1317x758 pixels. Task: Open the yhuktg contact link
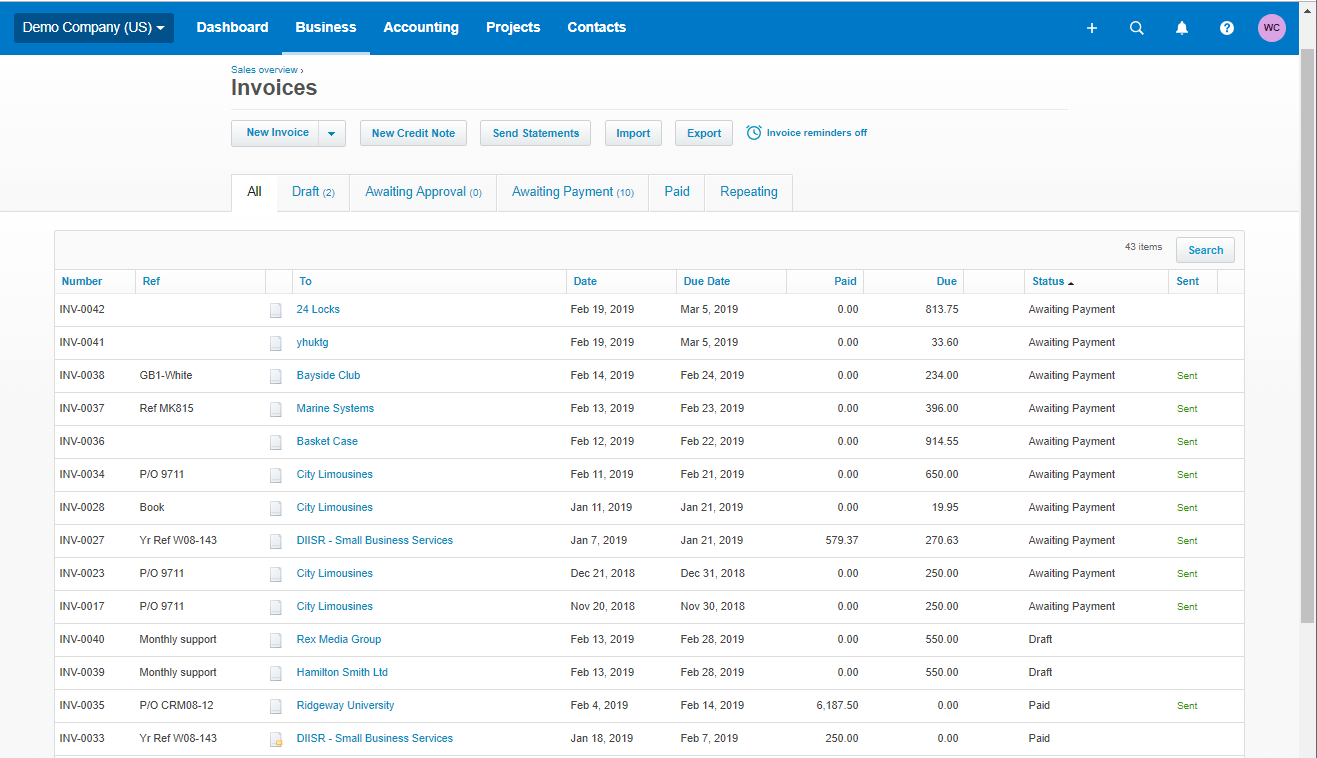312,343
